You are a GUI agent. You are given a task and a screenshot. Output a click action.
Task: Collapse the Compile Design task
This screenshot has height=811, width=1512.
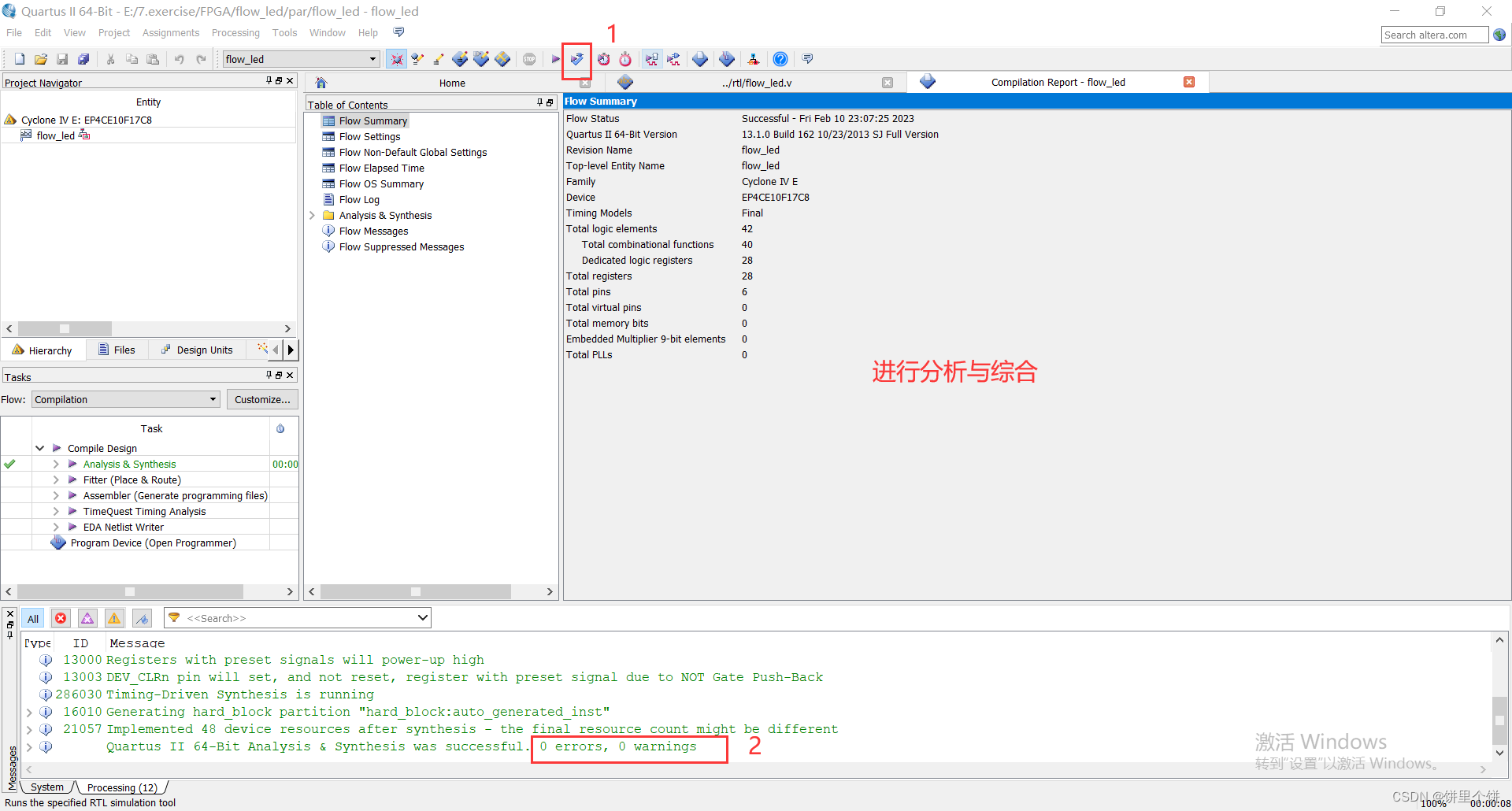coord(39,448)
